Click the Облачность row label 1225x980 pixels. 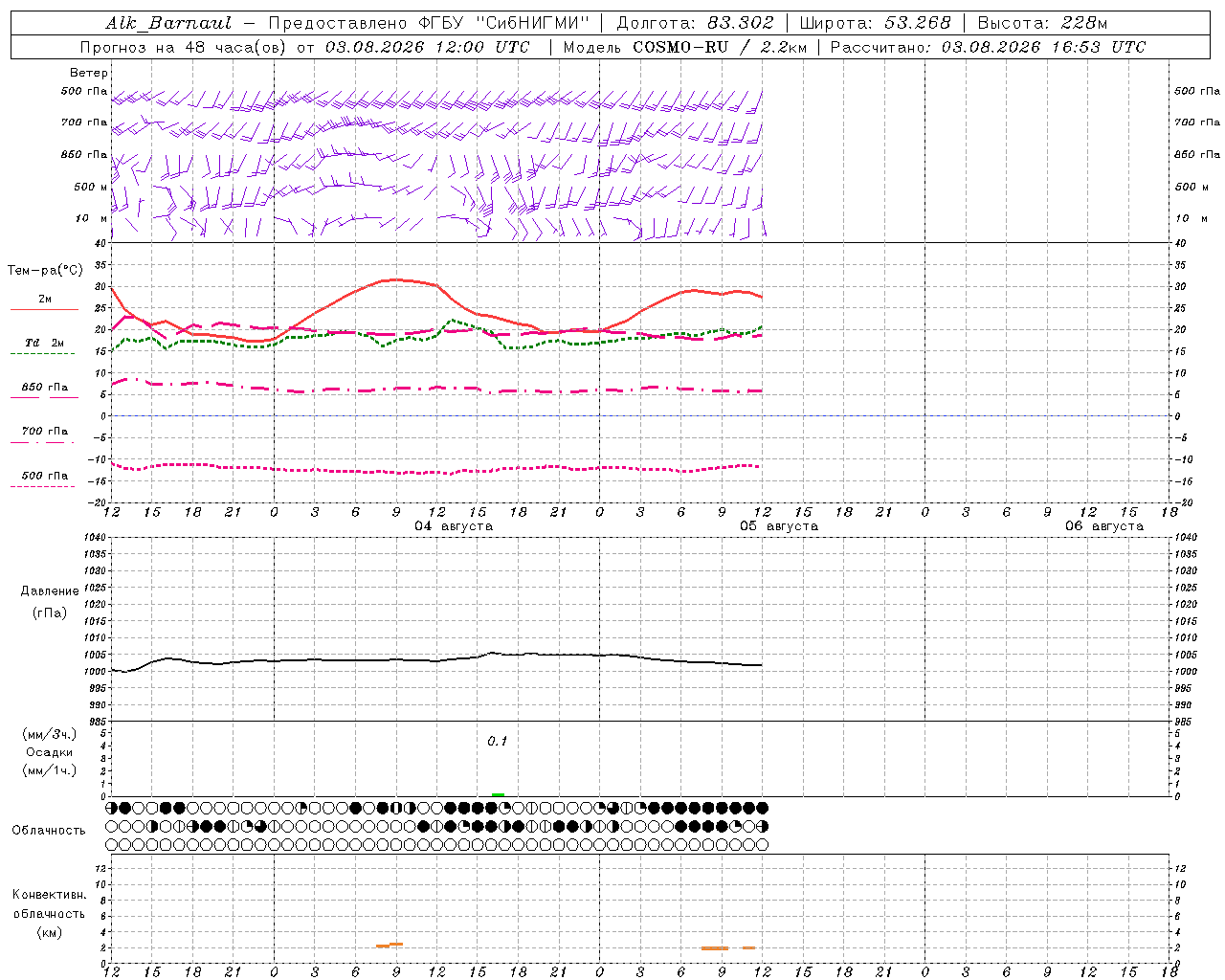(49, 830)
